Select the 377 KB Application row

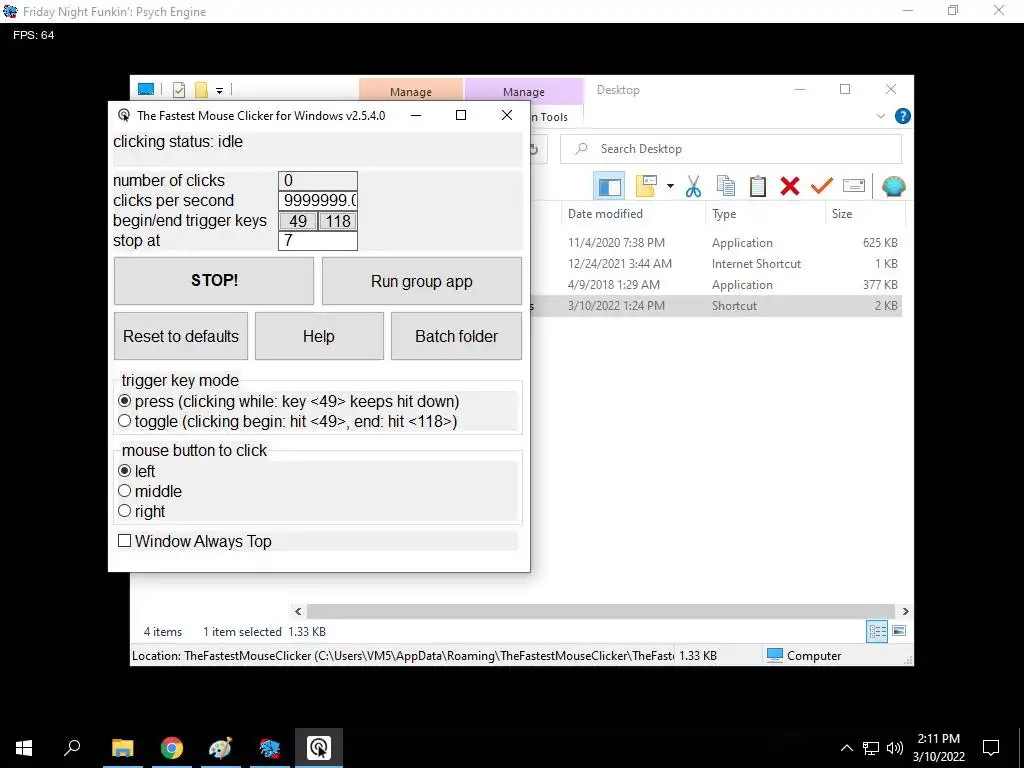pyautogui.click(x=716, y=285)
